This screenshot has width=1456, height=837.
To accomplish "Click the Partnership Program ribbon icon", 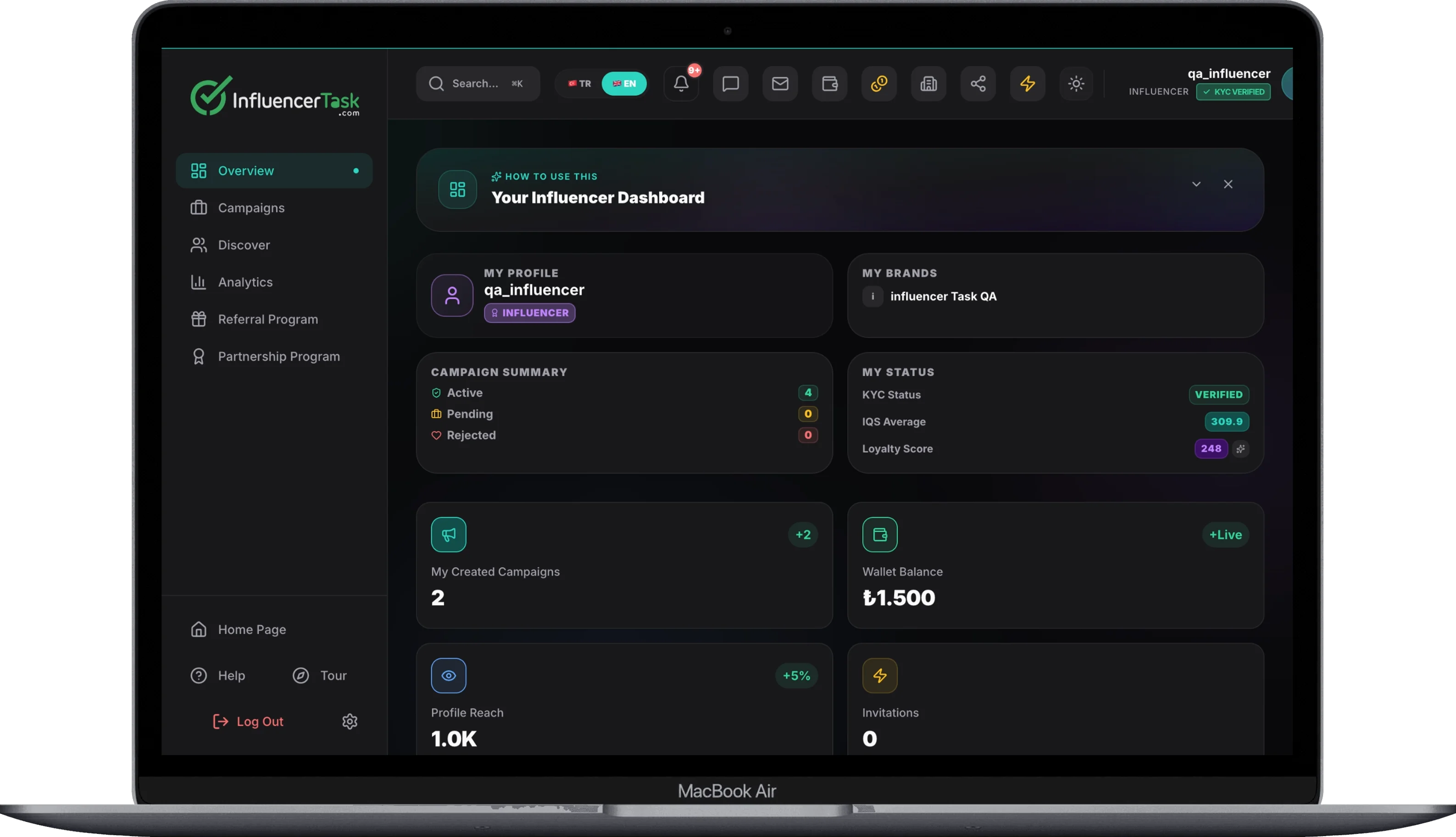I will tap(198, 357).
